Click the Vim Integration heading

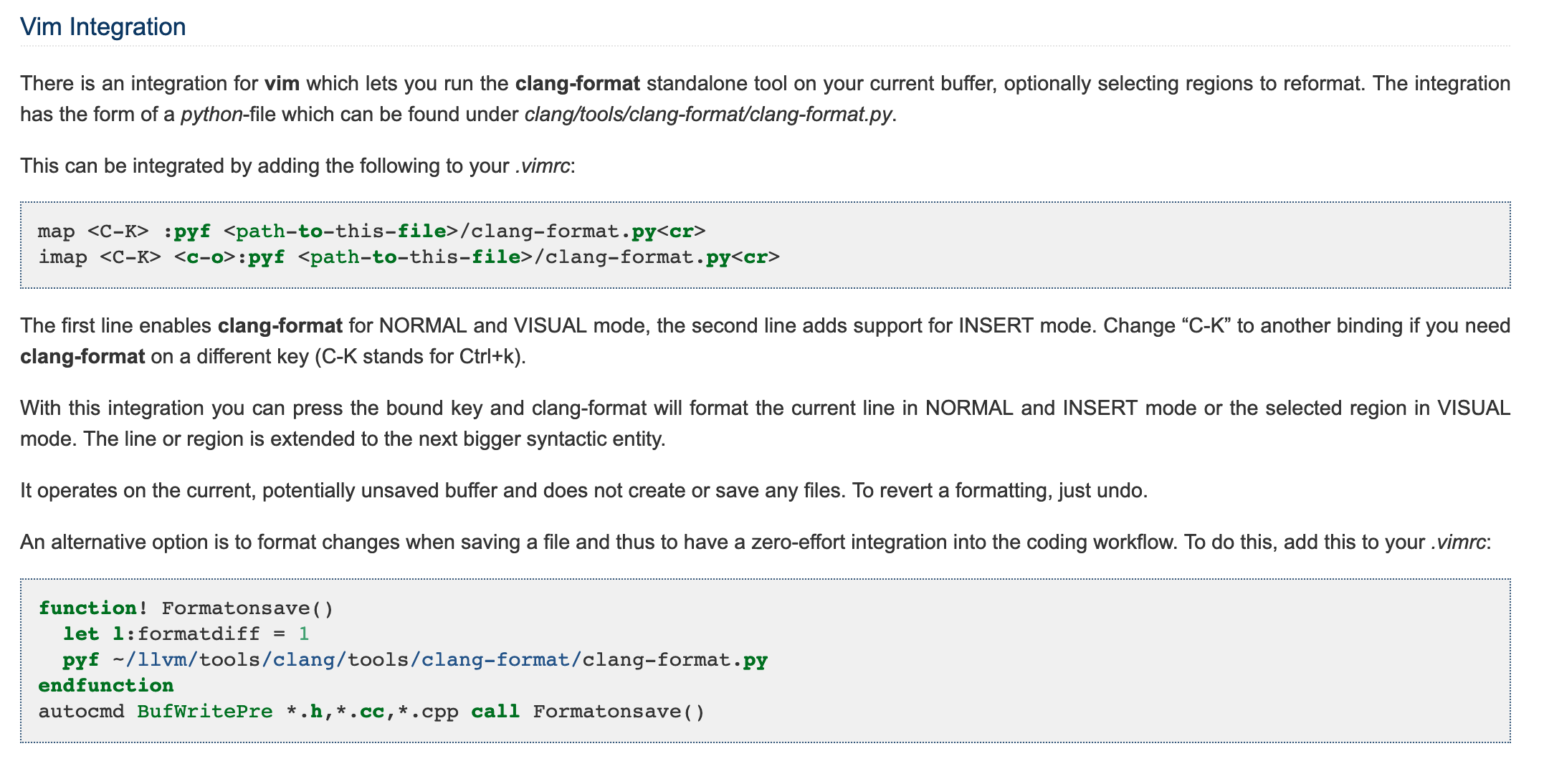(x=103, y=27)
